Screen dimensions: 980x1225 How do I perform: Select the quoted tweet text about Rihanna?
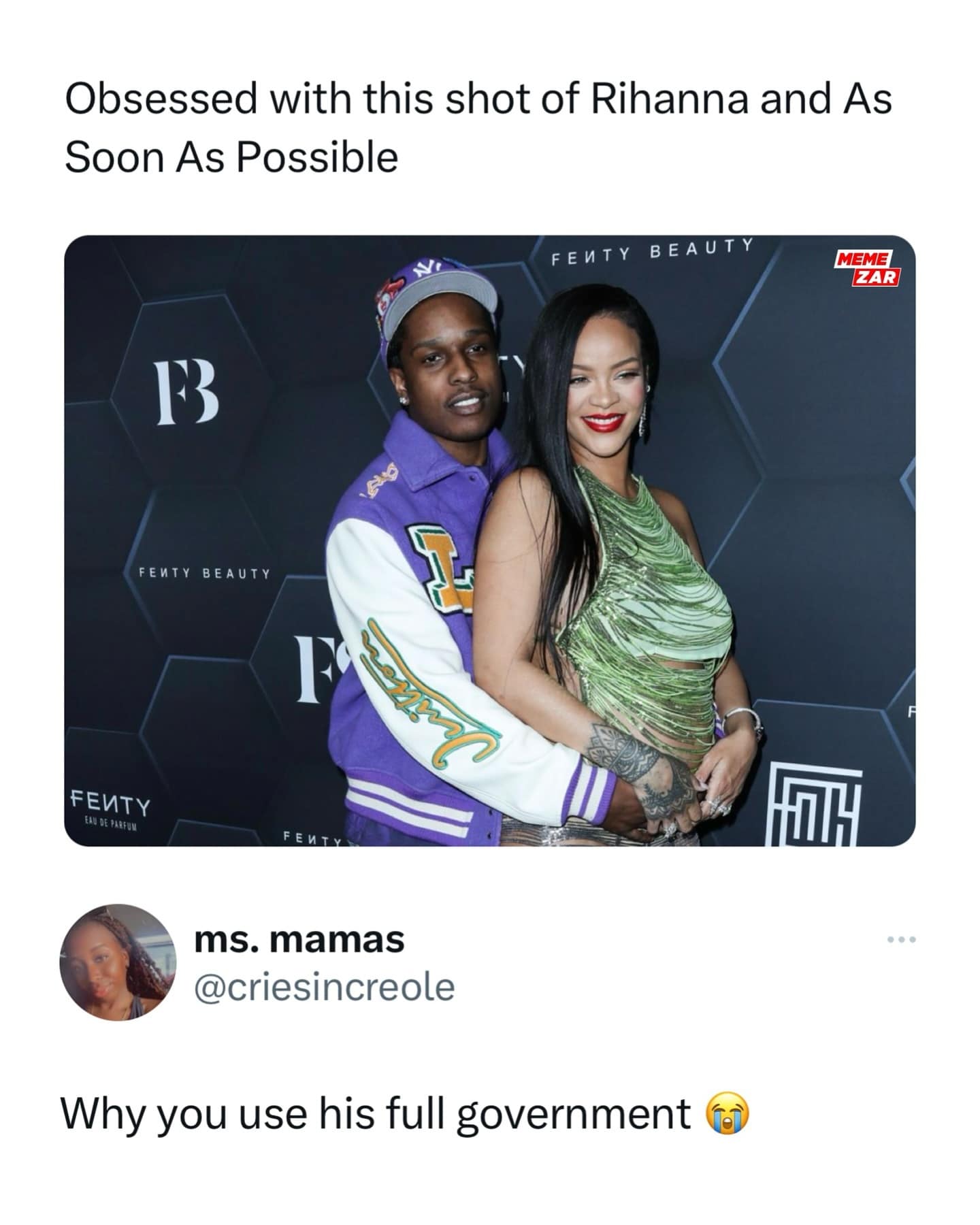click(x=478, y=128)
